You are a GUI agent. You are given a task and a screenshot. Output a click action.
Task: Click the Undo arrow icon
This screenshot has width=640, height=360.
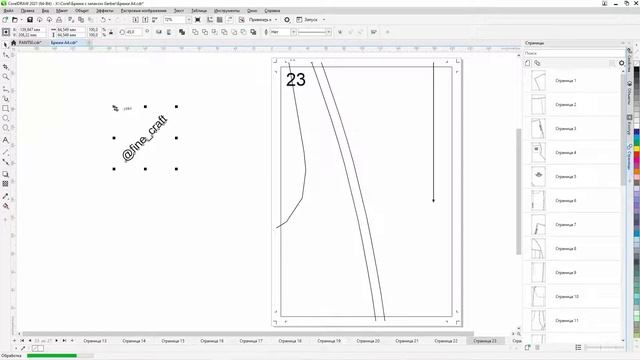pyautogui.click(x=103, y=20)
